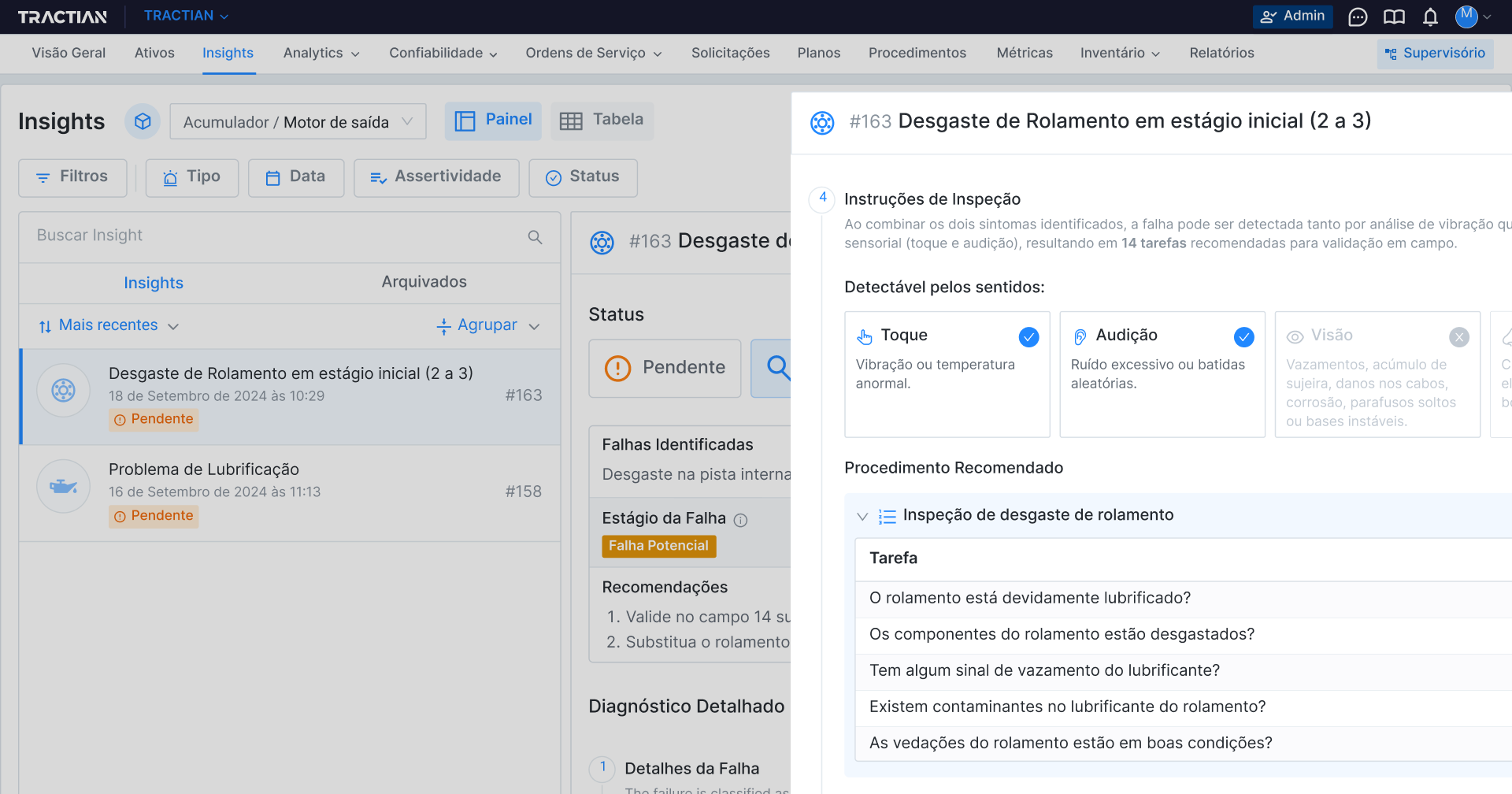The width and height of the screenshot is (1512, 794).
Task: Click the notifications bell icon
Action: (1430, 17)
